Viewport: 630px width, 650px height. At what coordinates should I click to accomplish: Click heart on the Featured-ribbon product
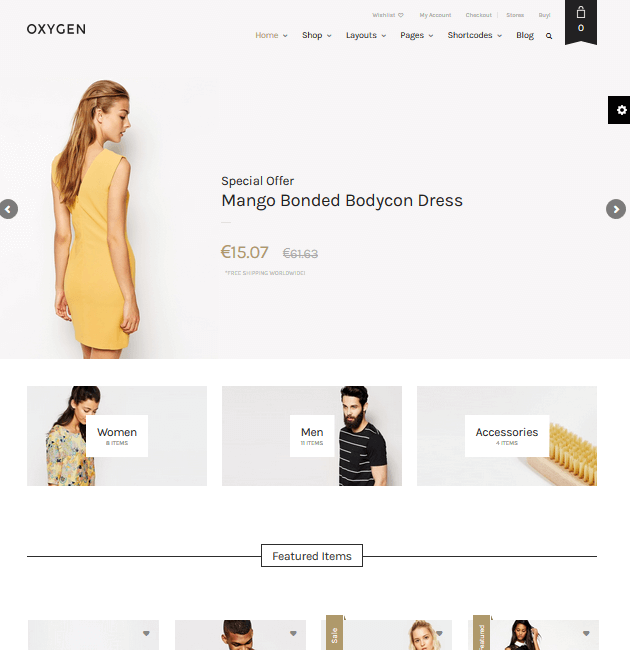coord(586,633)
